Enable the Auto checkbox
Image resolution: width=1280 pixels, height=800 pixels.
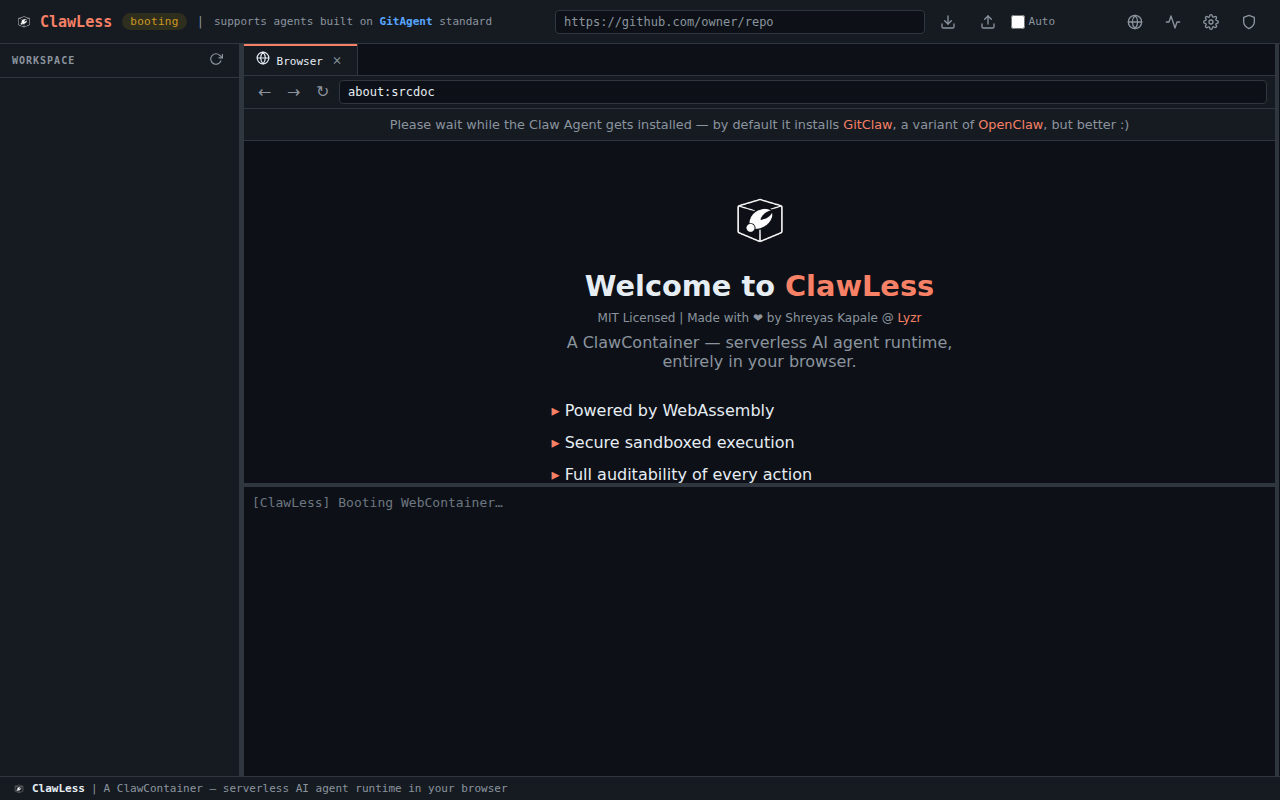tap(1018, 22)
